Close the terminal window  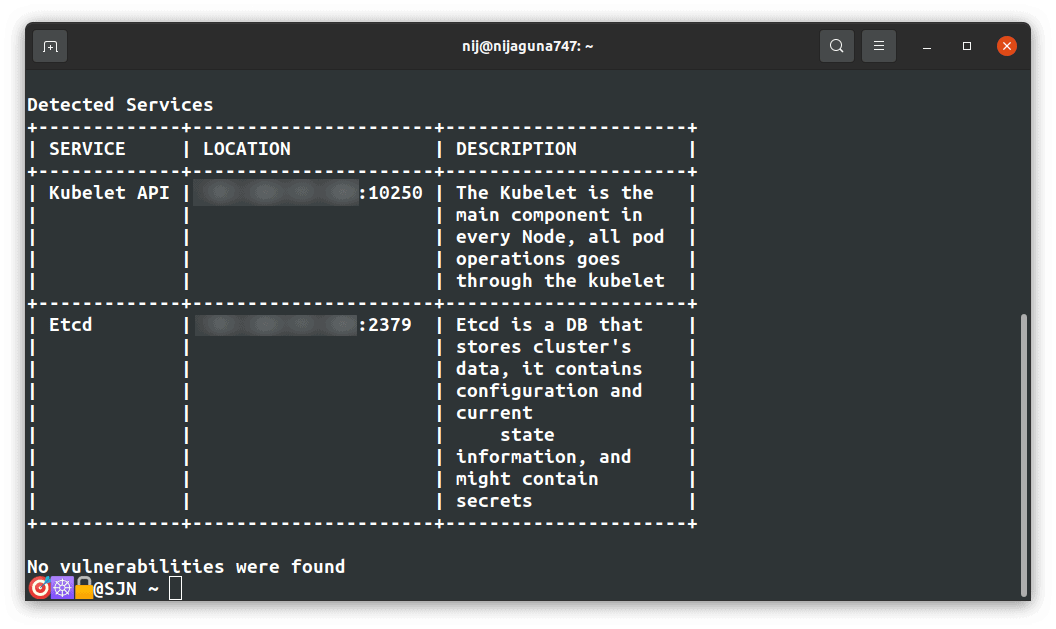(x=1007, y=46)
